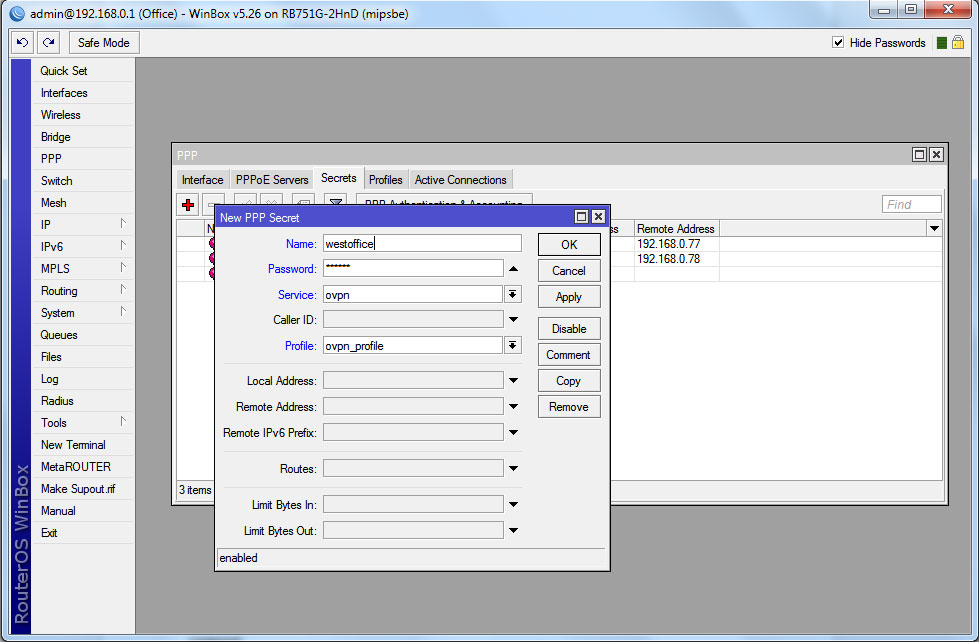Click the undo arrow in the toolbar
This screenshot has width=979, height=642.
tap(23, 43)
